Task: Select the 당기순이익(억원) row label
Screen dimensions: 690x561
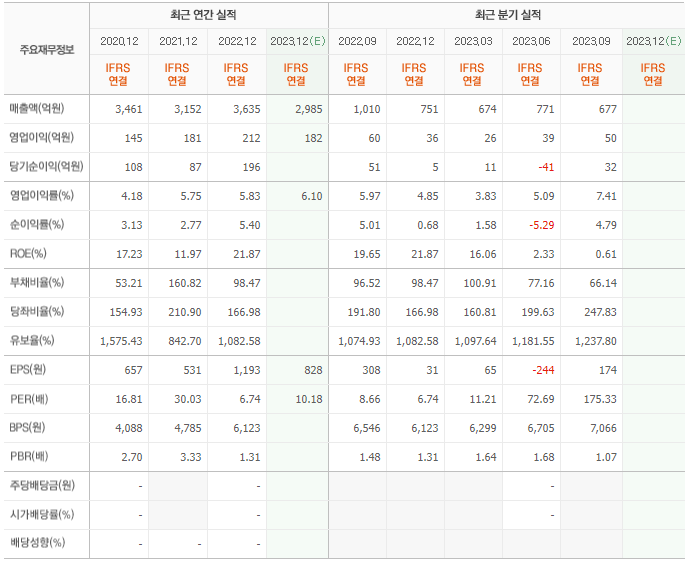Action: [46, 166]
